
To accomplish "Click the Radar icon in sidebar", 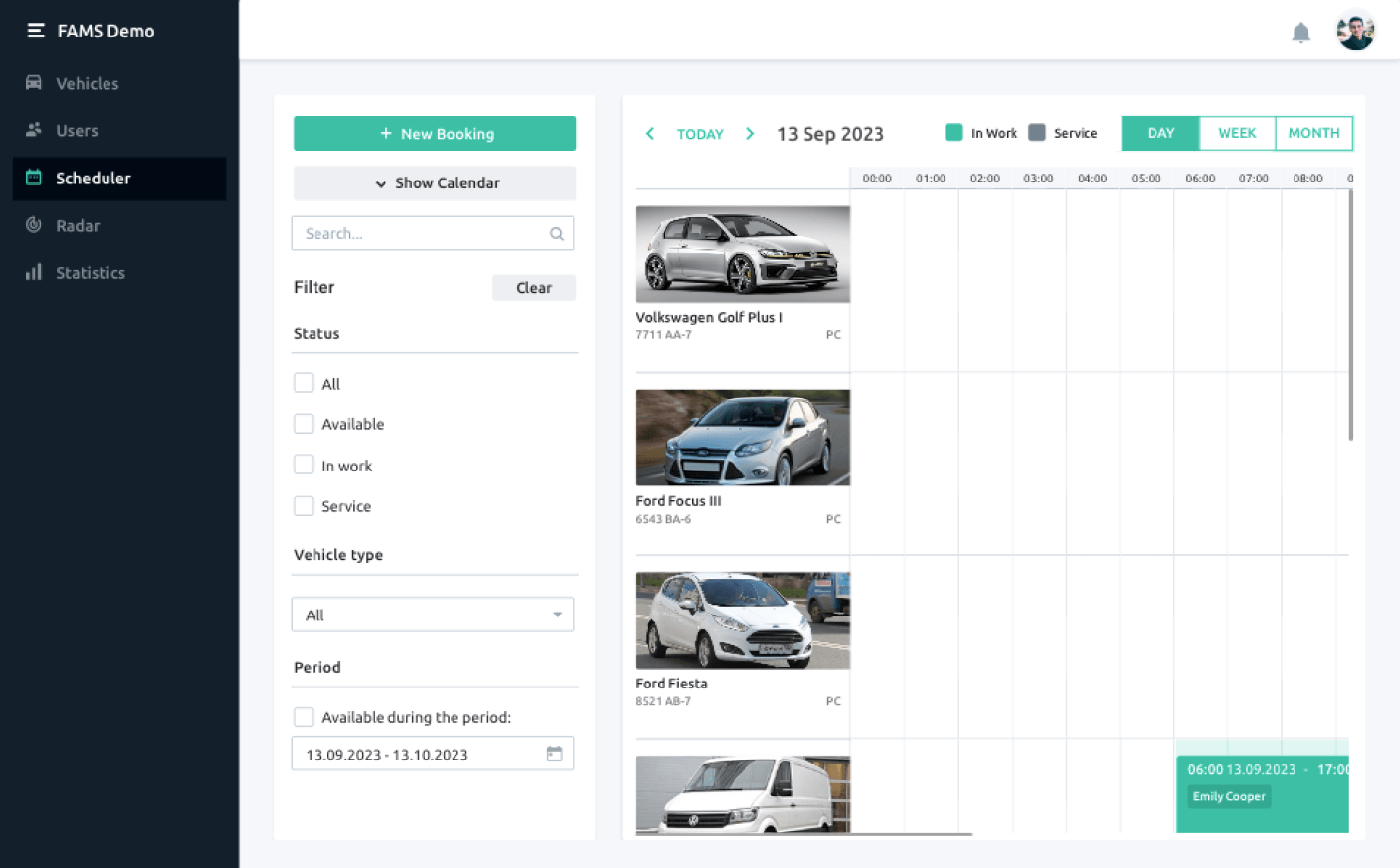I will [34, 225].
